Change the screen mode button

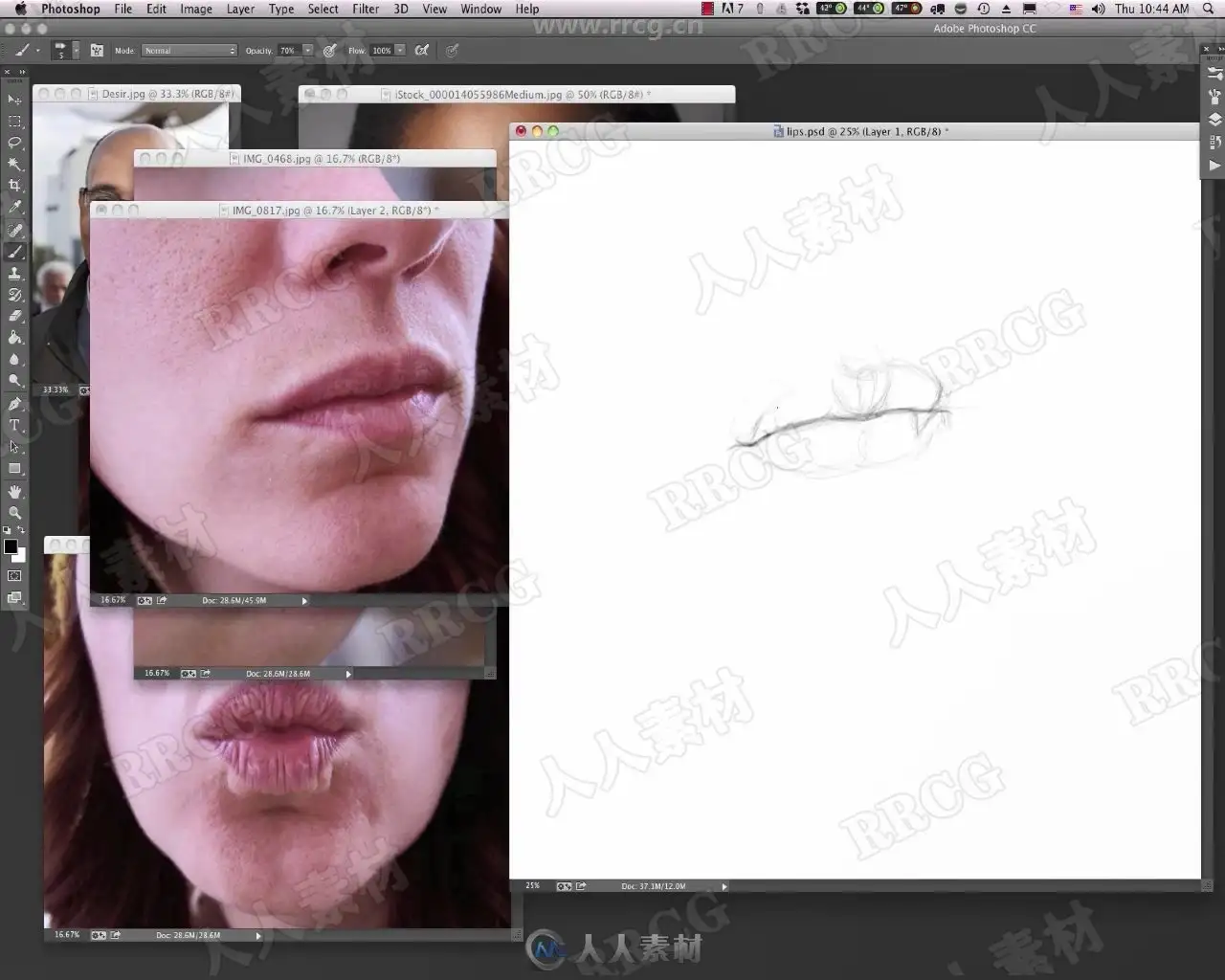14,598
